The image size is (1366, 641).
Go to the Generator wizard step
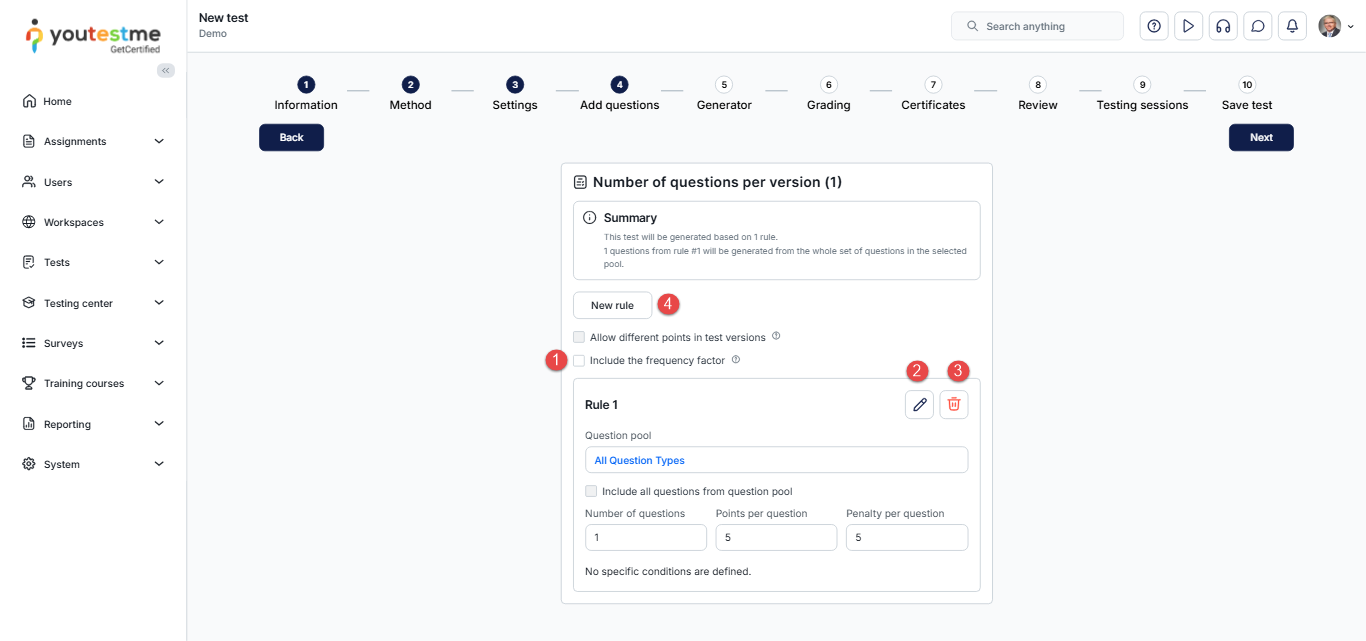tap(724, 94)
